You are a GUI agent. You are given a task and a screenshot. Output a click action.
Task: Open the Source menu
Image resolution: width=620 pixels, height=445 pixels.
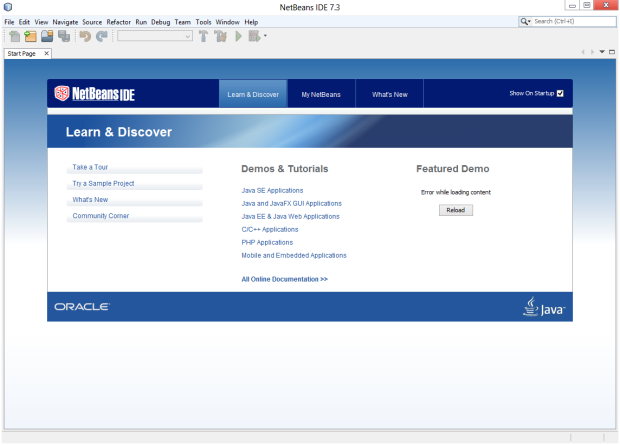(92, 22)
